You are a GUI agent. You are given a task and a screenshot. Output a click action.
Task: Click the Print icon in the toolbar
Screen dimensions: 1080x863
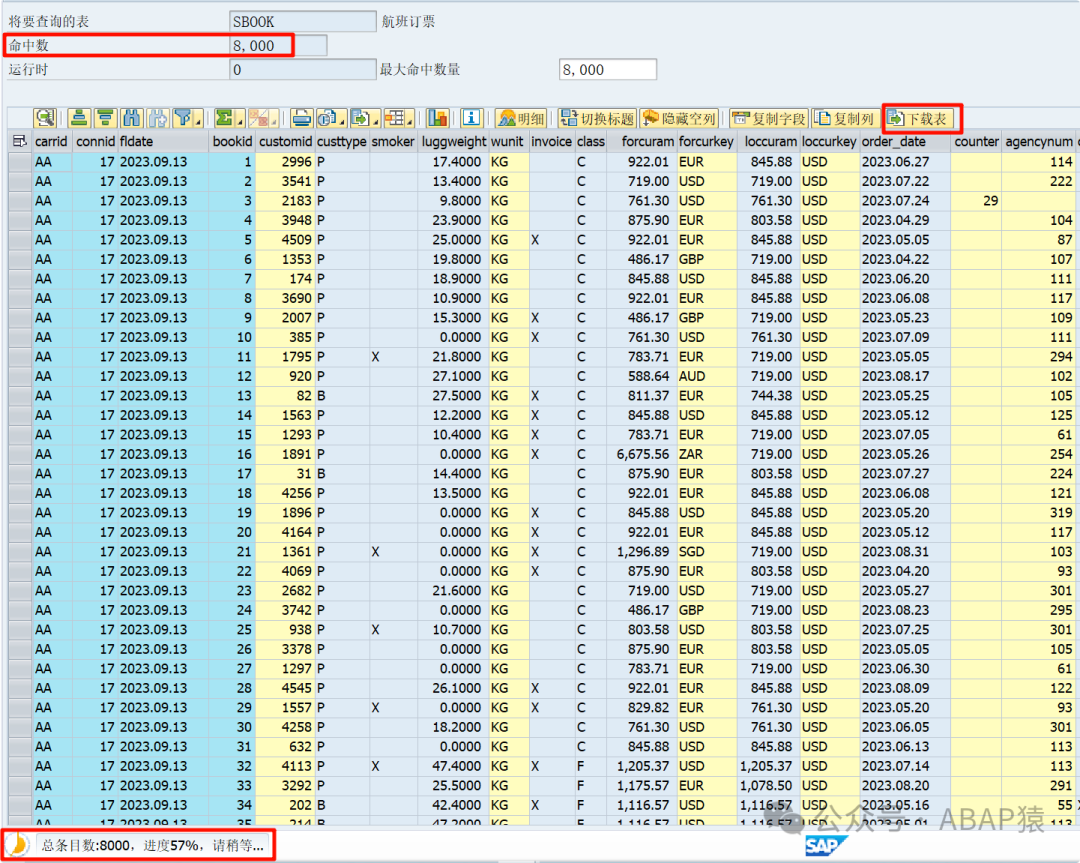301,118
